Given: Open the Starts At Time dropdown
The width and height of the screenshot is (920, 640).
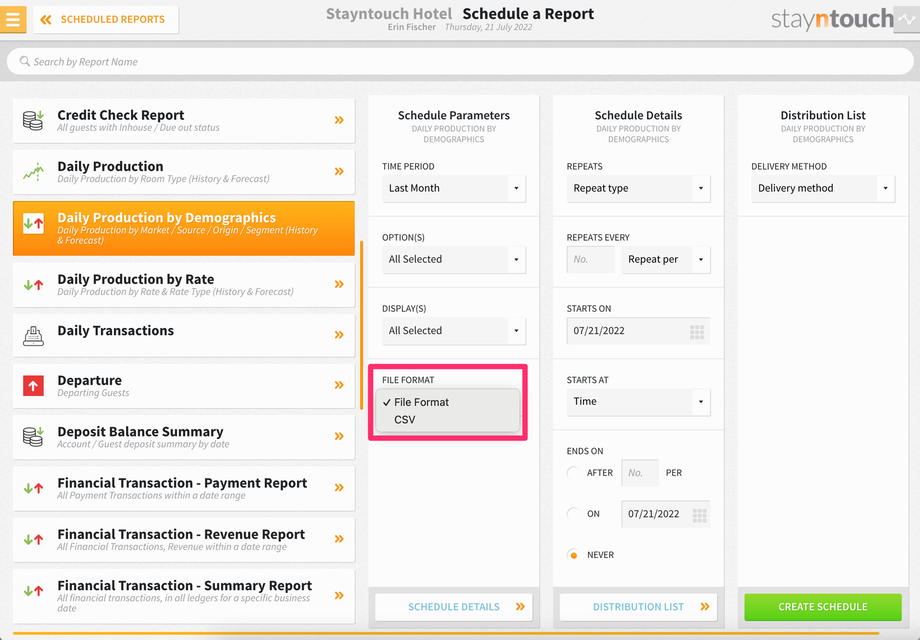Looking at the screenshot, I should tap(638, 402).
